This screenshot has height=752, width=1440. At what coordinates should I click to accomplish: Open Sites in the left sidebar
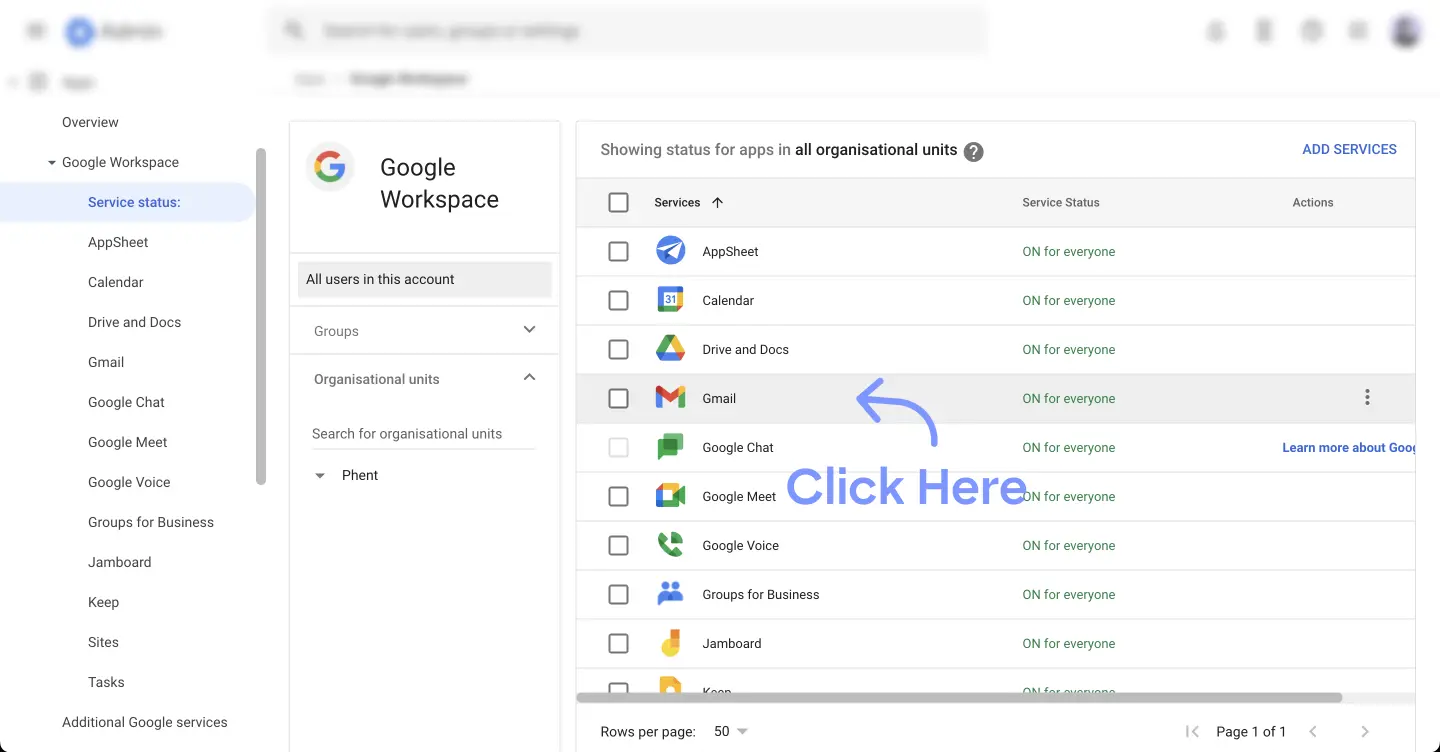click(x=103, y=642)
